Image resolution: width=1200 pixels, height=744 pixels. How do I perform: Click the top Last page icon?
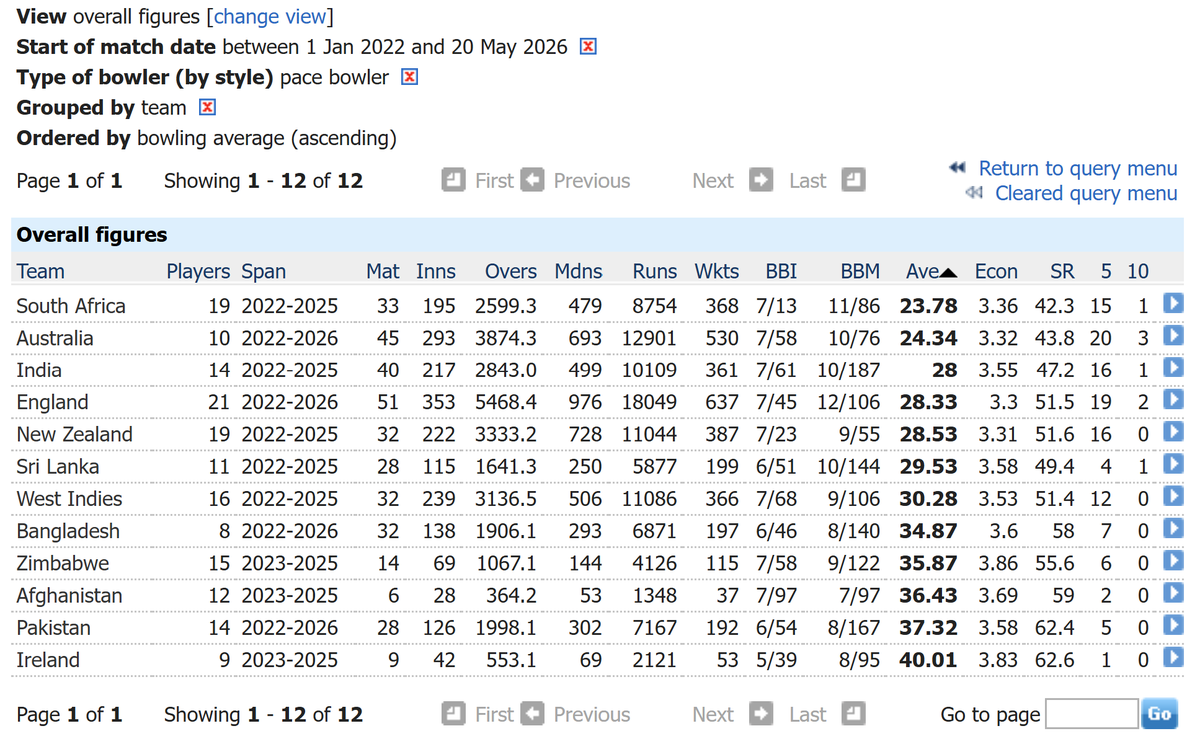[853, 180]
